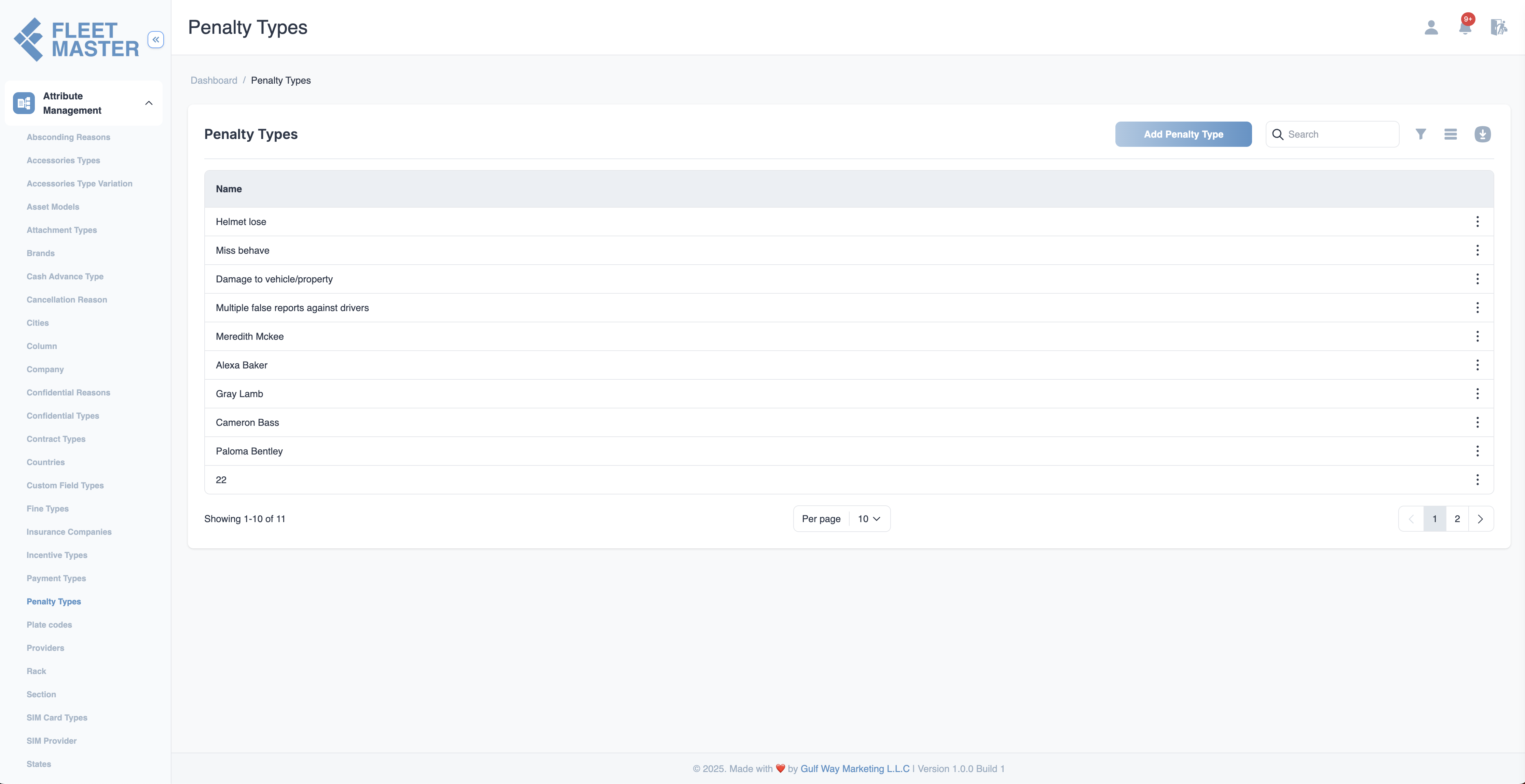1525x784 pixels.
Task: Open Plate codes in sidebar
Action: pyautogui.click(x=49, y=625)
